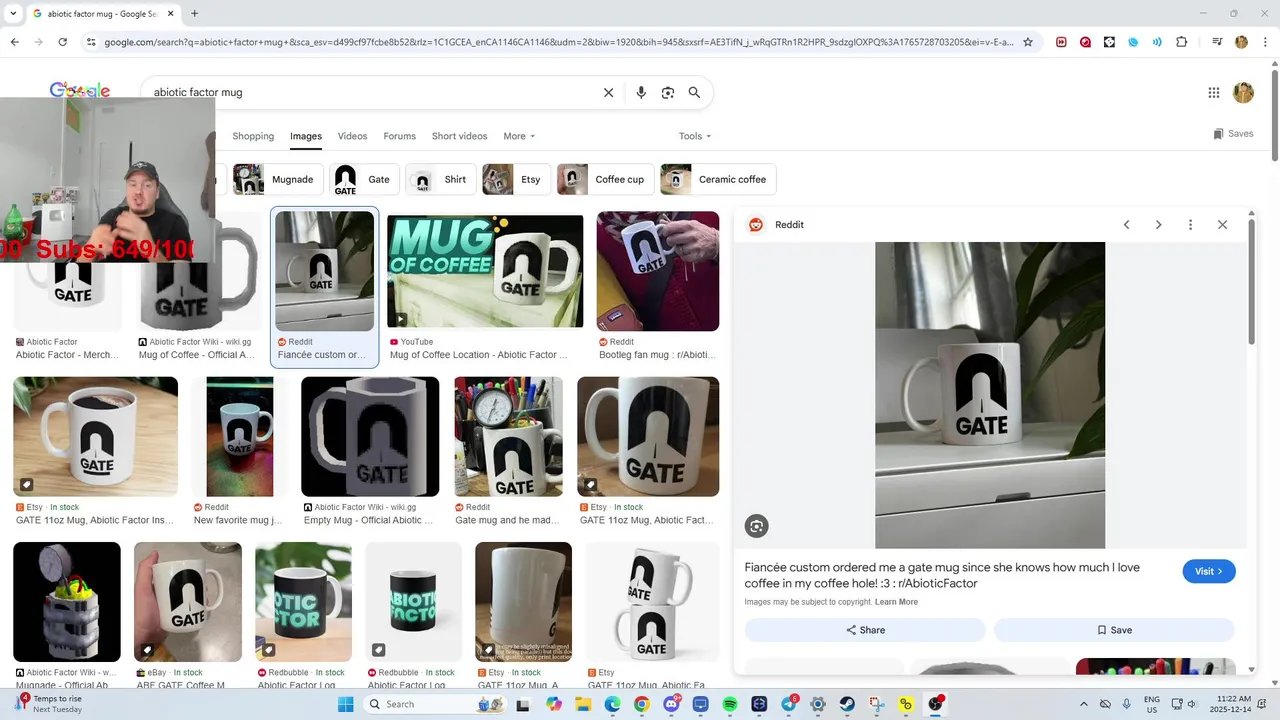
Task: Open the Learn More copyright link
Action: pyautogui.click(x=896, y=602)
